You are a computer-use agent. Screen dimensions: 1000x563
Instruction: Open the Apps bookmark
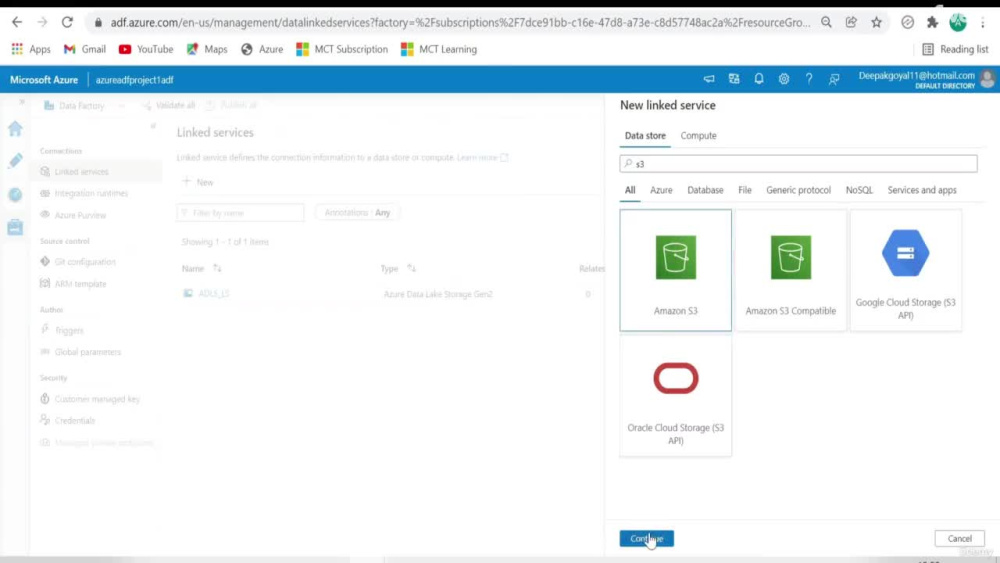31,49
